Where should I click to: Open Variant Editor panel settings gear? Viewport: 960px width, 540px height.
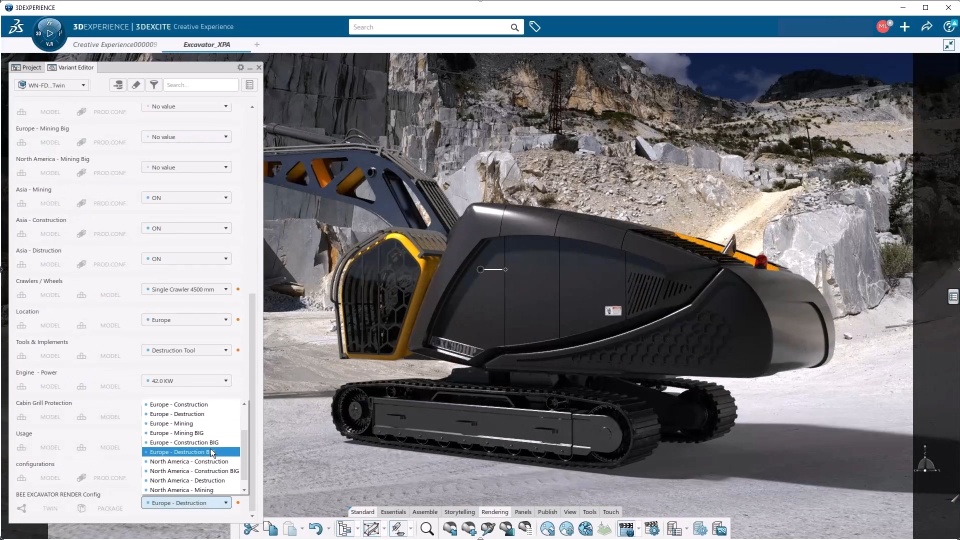pos(240,67)
